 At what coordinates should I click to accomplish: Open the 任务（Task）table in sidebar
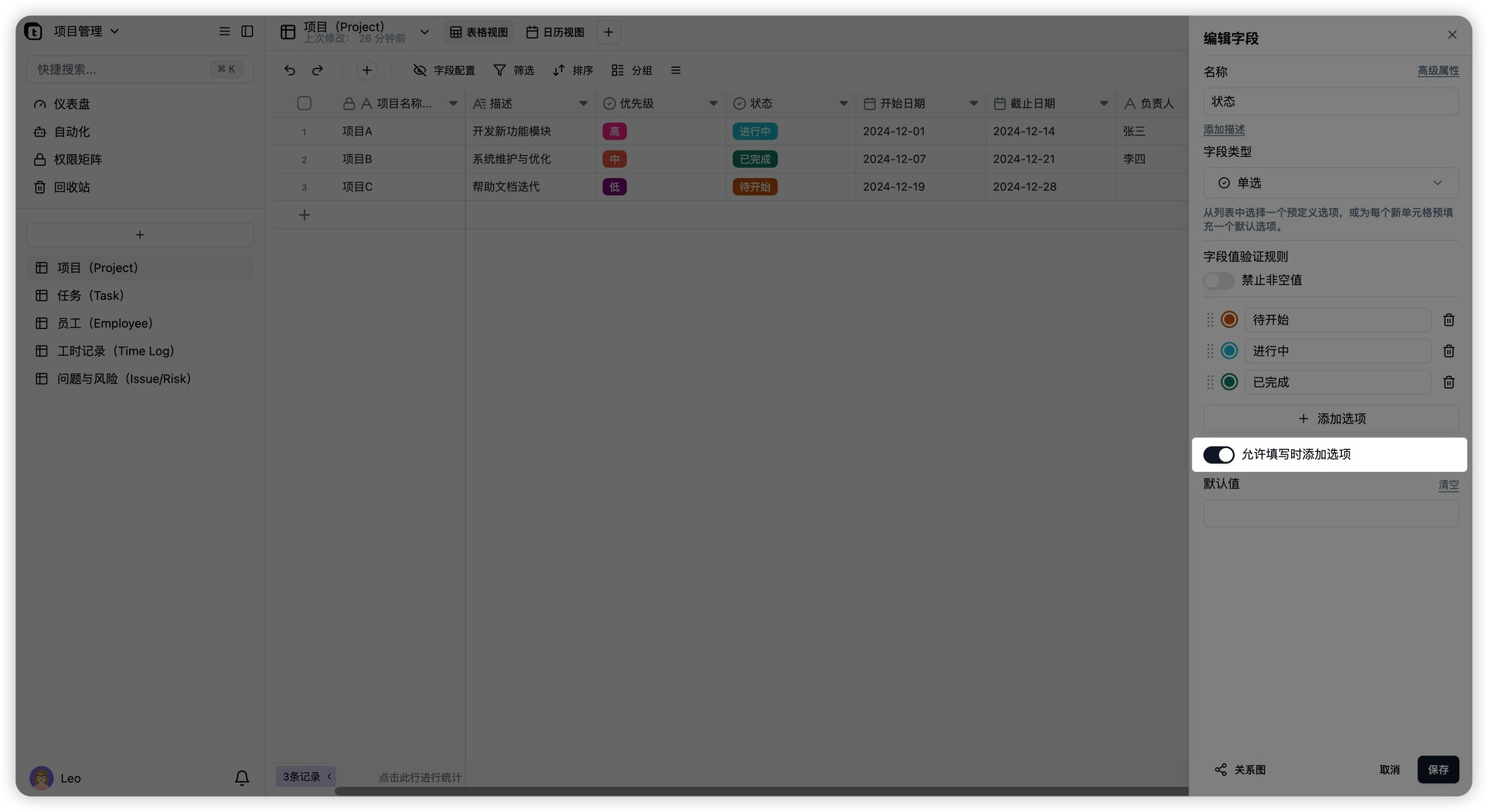pos(90,296)
